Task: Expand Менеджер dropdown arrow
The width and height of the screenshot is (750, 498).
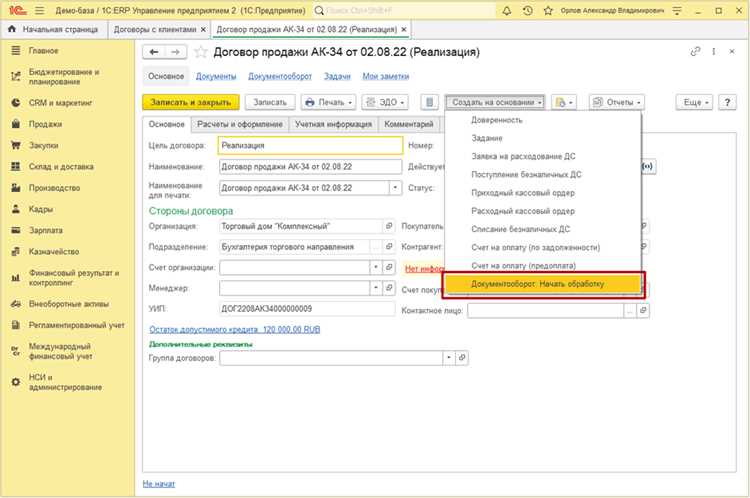Action: (376, 288)
